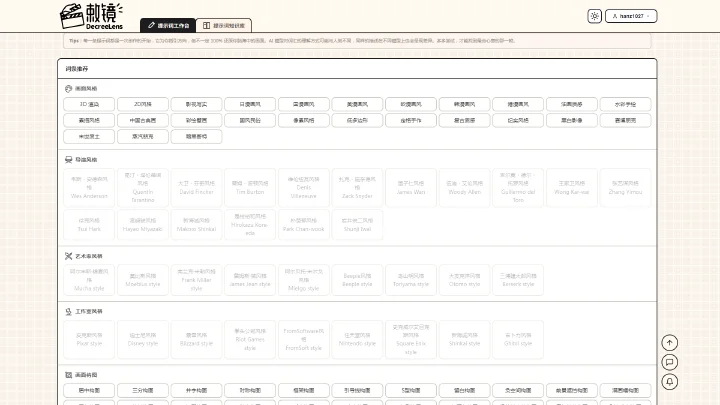Choose the Ghibli style studio tag

518,339
